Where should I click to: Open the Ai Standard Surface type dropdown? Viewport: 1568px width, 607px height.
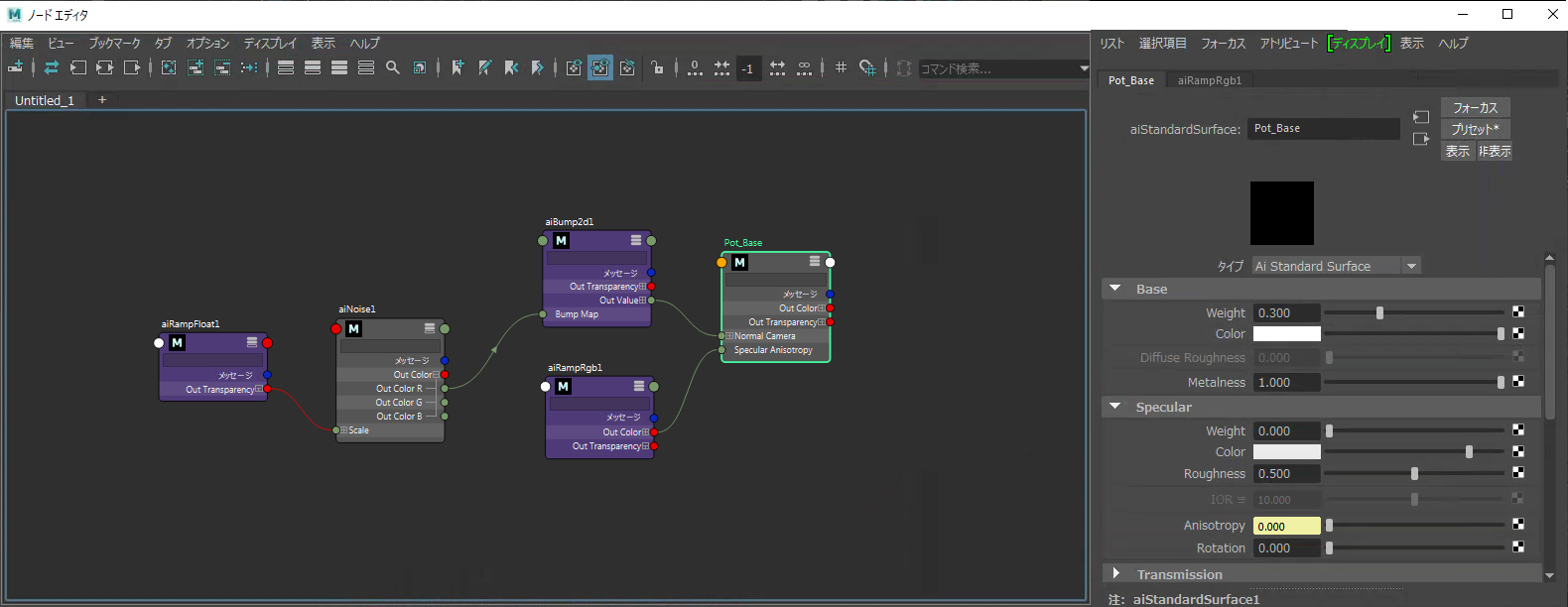(1411, 266)
